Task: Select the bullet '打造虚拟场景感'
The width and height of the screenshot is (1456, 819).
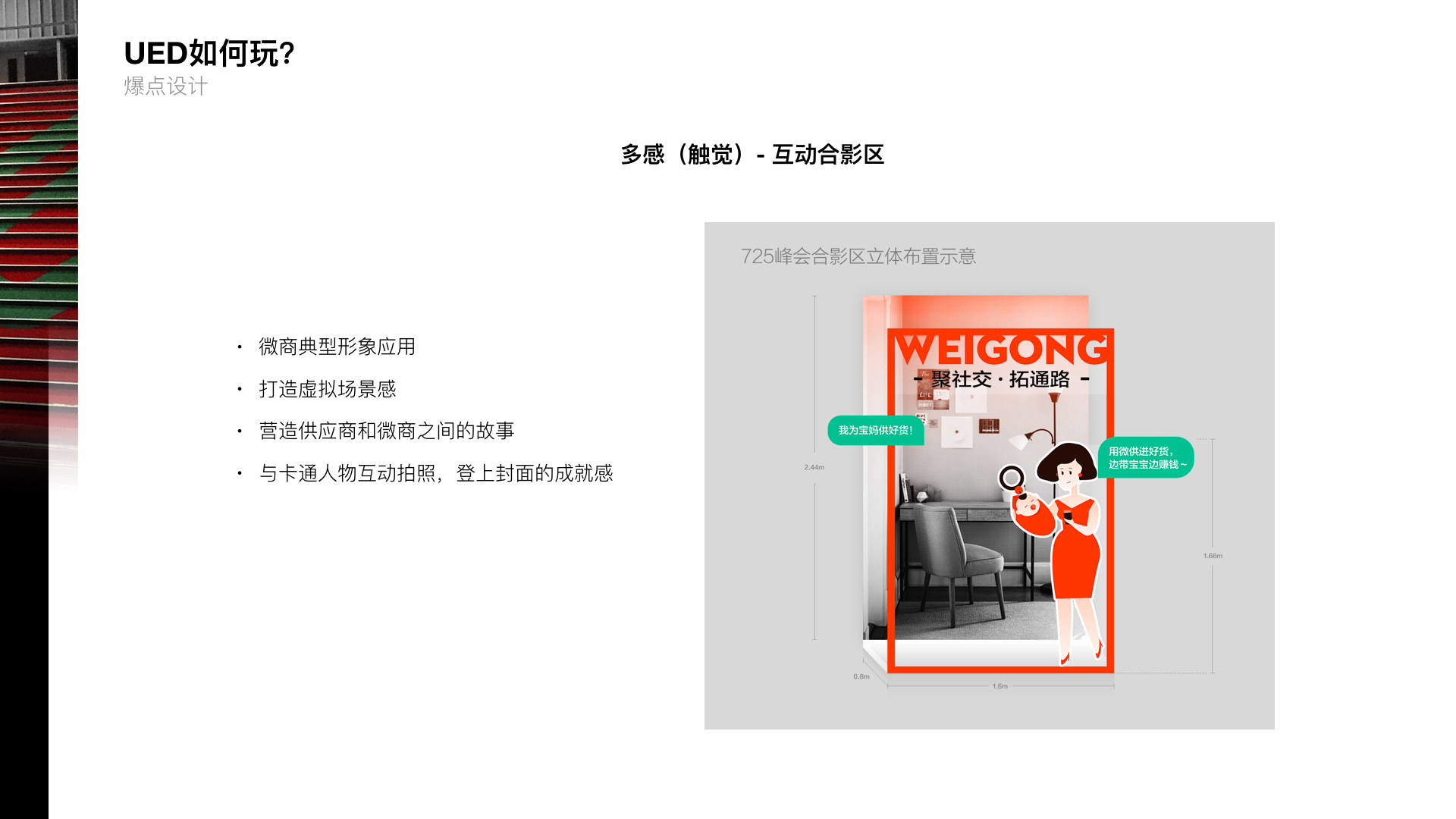Action: point(328,389)
